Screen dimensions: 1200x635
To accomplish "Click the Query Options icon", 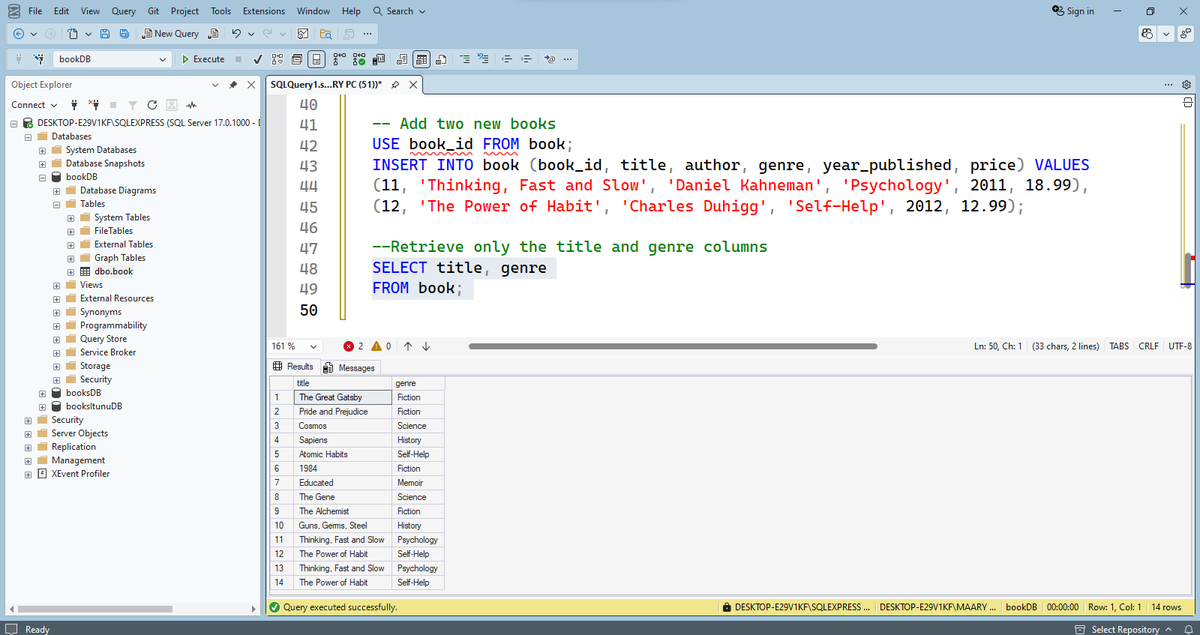I will click(x=297, y=59).
